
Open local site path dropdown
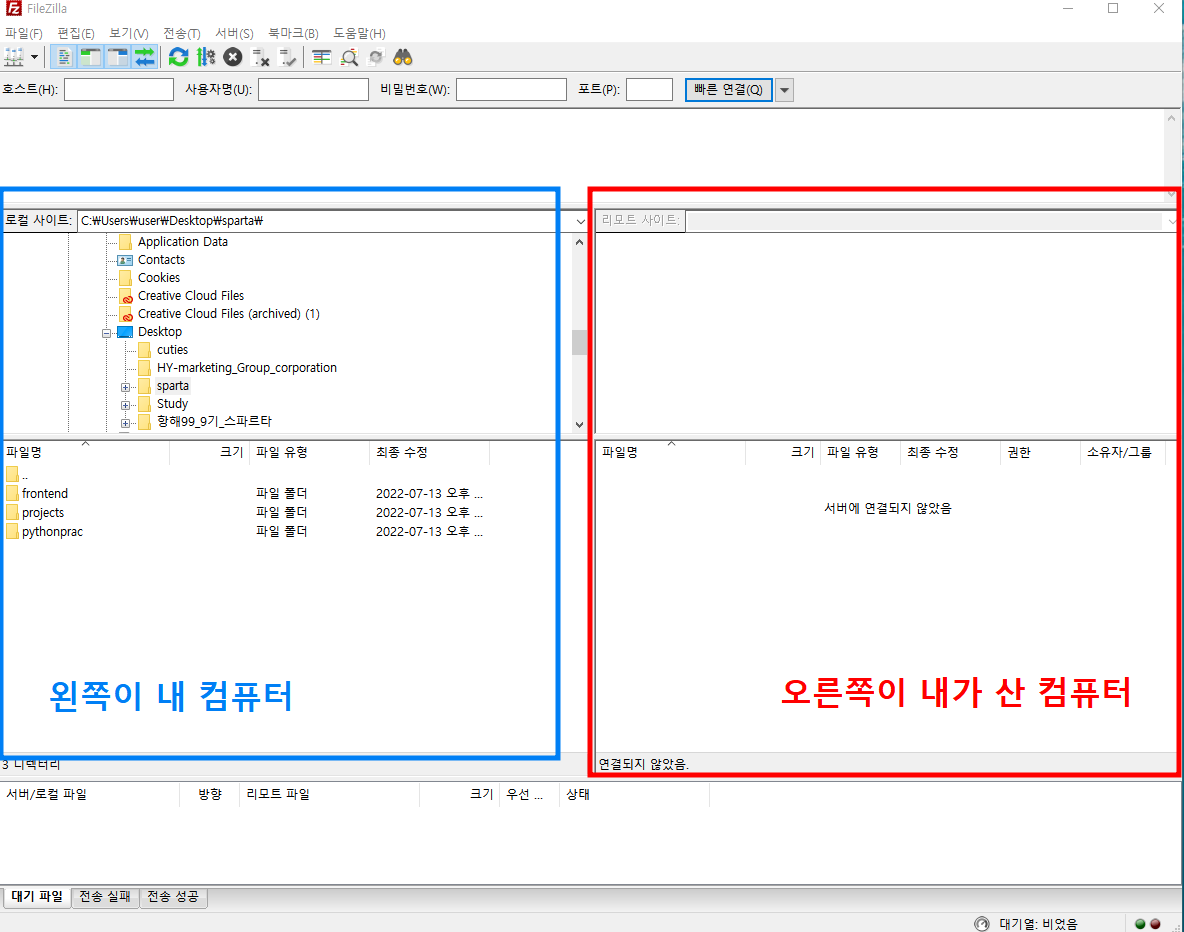click(580, 221)
